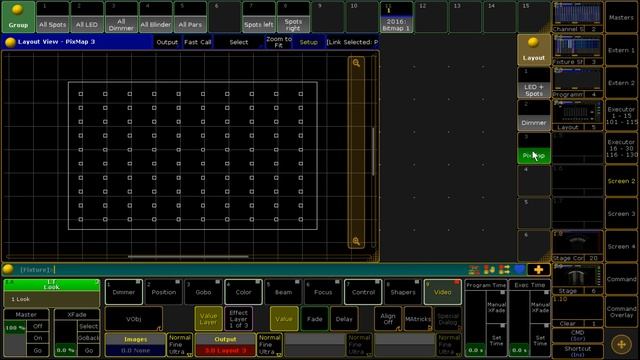Screen dimensions: 640x360
Task: Open Stage view thumbnail numbered 6
Action: pyautogui.click(x=577, y=278)
